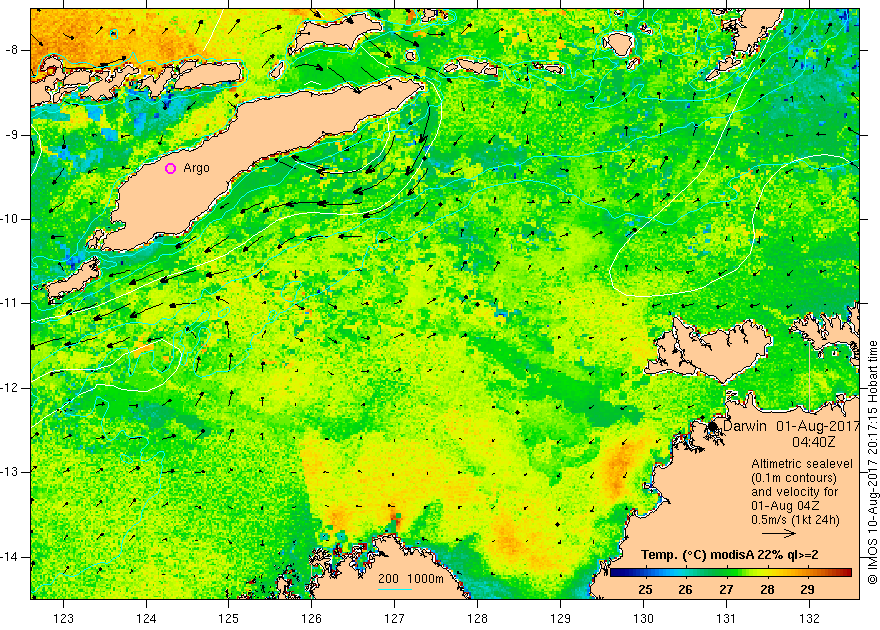This screenshot has width=880, height=630.
Task: Click the '26' colorbar tick label
Action: point(685,589)
